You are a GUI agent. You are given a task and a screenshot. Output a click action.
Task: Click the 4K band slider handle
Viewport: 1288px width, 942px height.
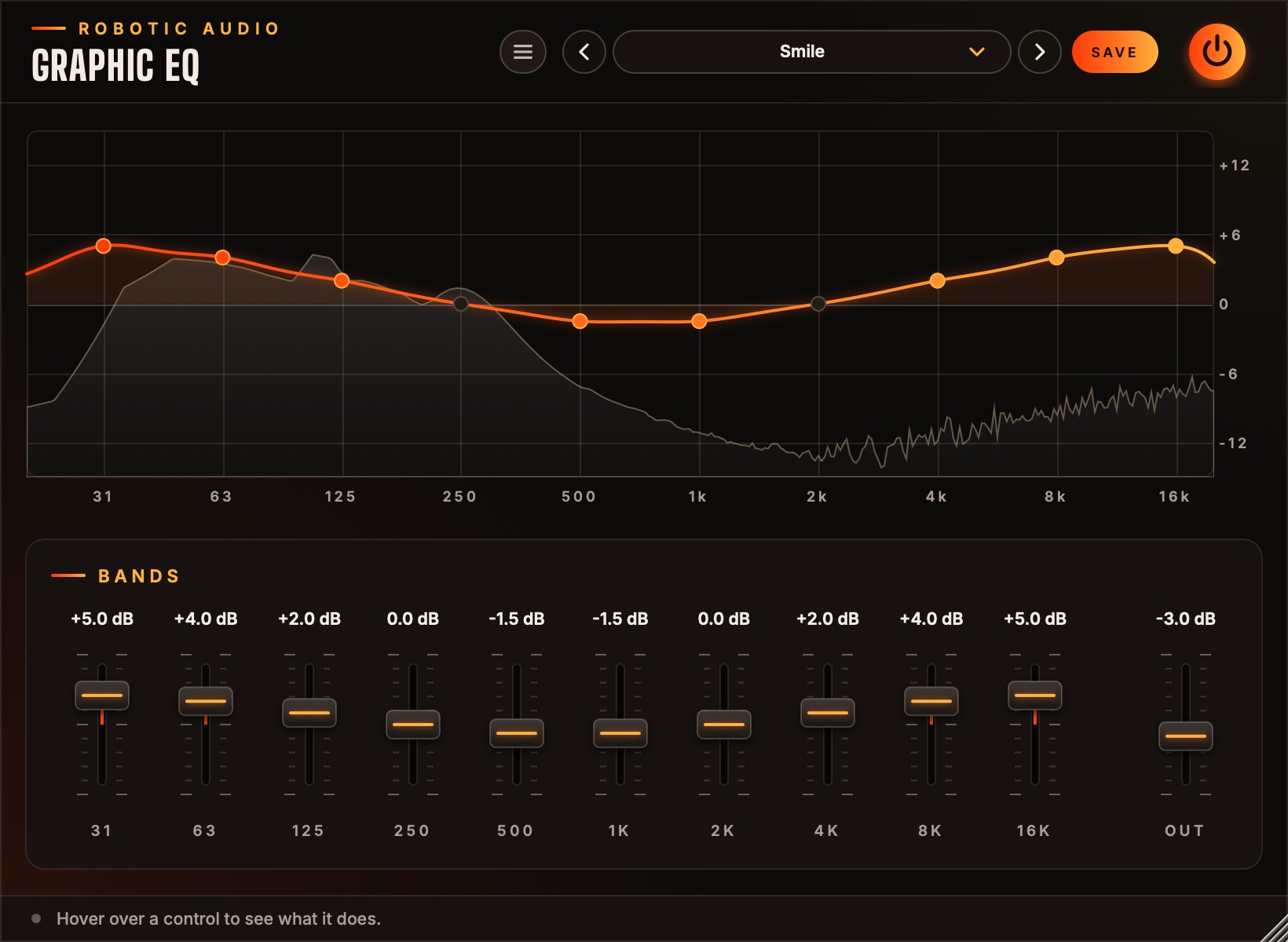828,713
